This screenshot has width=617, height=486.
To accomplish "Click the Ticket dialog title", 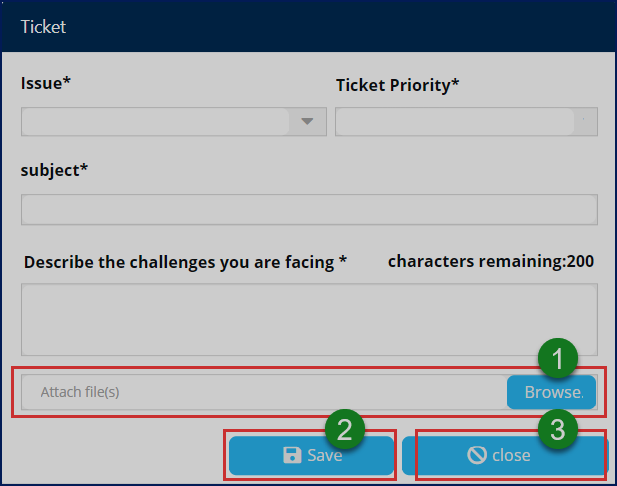I will [43, 27].
